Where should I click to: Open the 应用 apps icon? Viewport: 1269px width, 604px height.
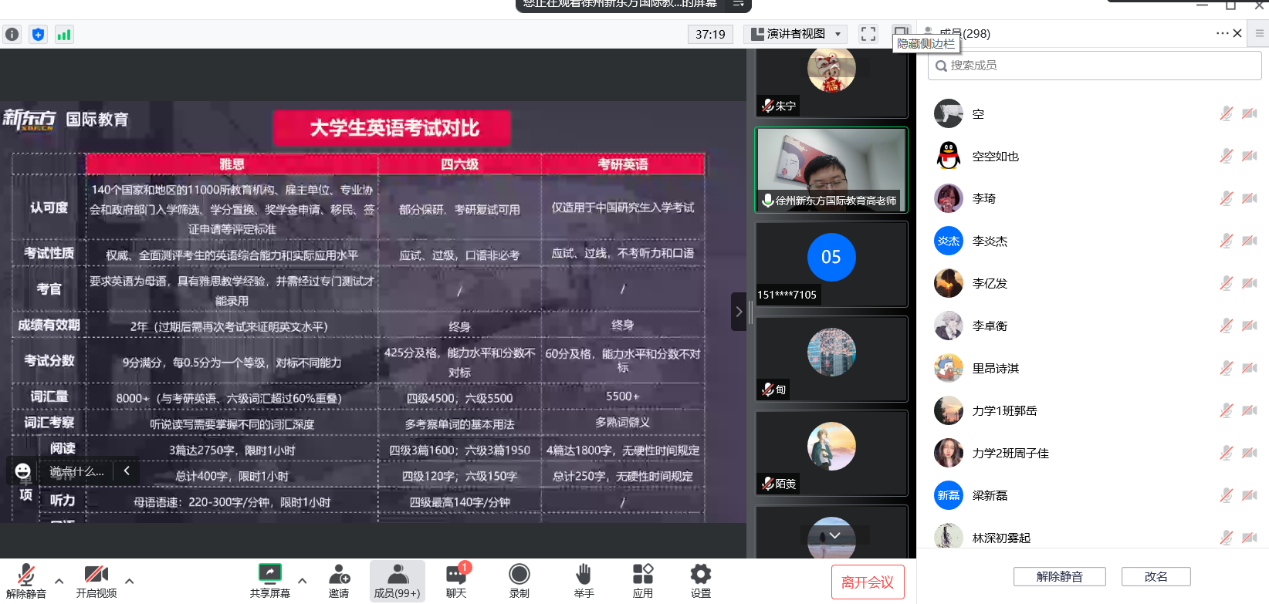pyautogui.click(x=642, y=580)
